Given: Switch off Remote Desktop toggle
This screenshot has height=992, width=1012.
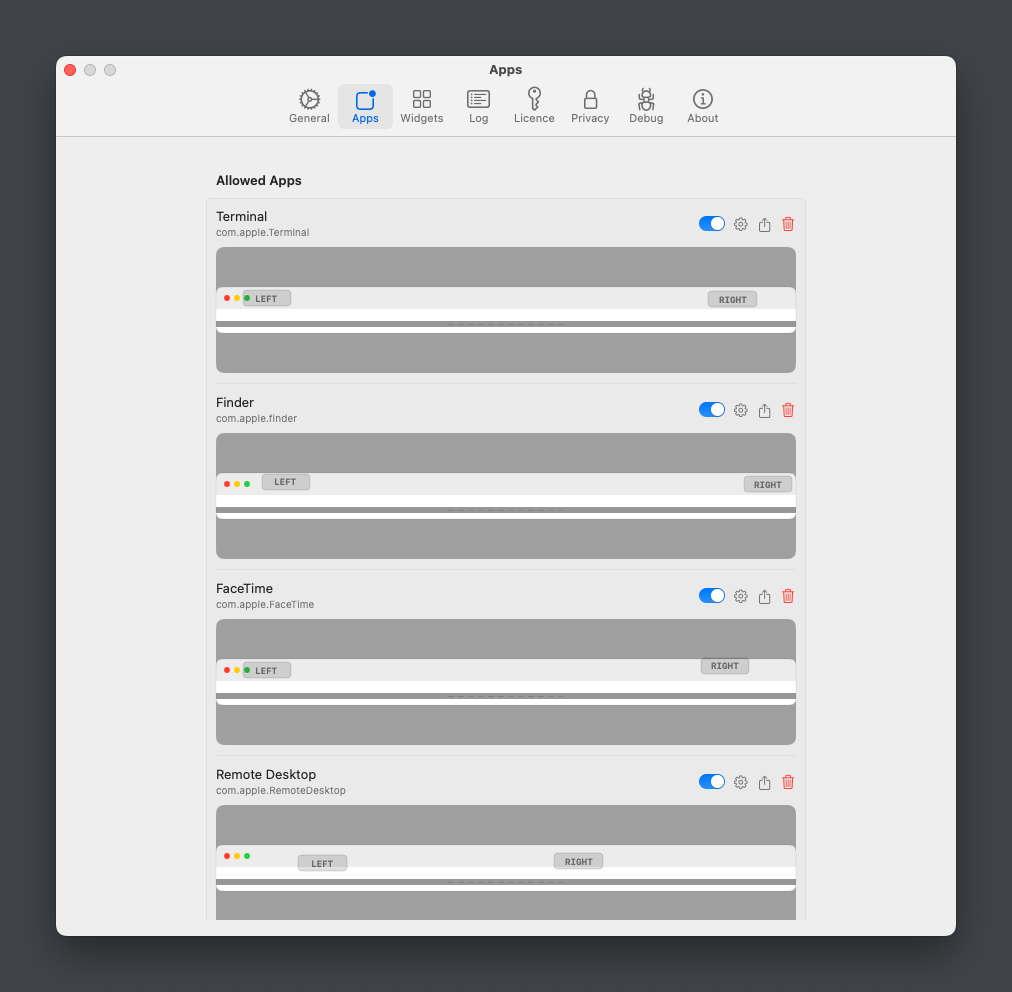Looking at the screenshot, I should tap(711, 782).
